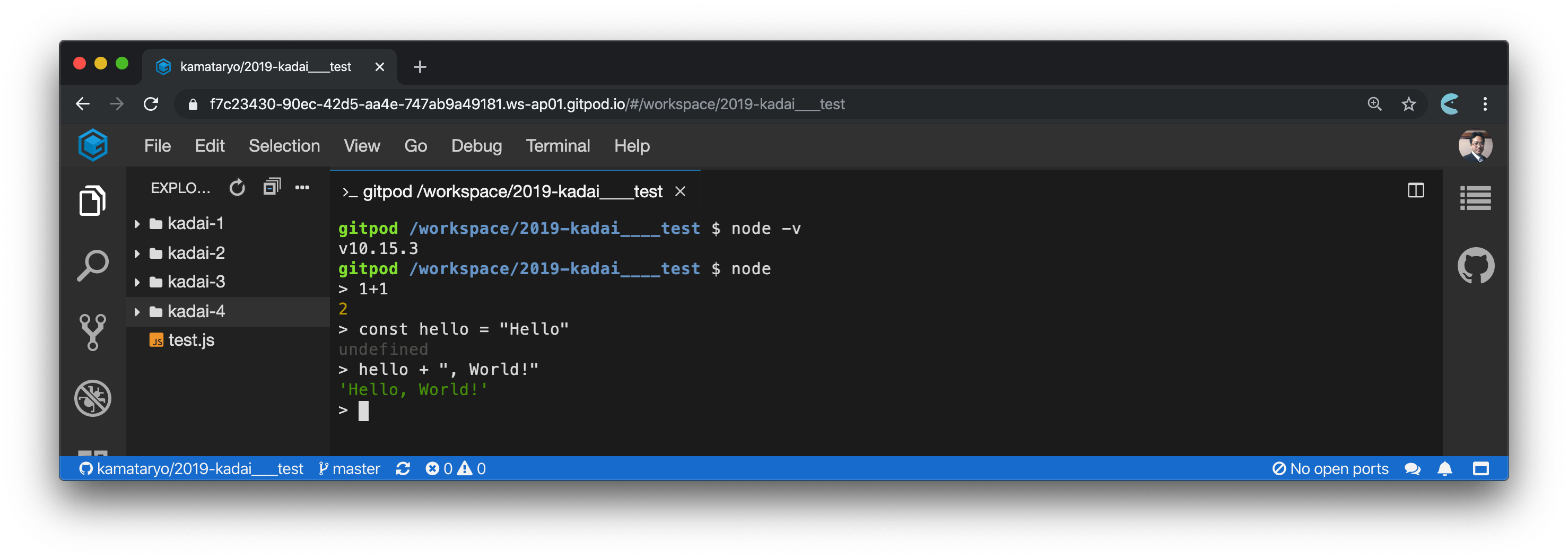Open the Terminal menu
The height and width of the screenshot is (559, 1568).
click(558, 146)
